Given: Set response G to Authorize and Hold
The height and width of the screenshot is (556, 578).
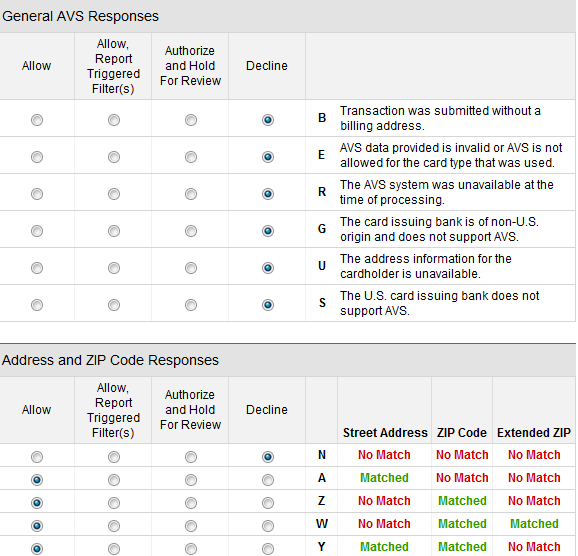Looking at the screenshot, I should click(191, 231).
